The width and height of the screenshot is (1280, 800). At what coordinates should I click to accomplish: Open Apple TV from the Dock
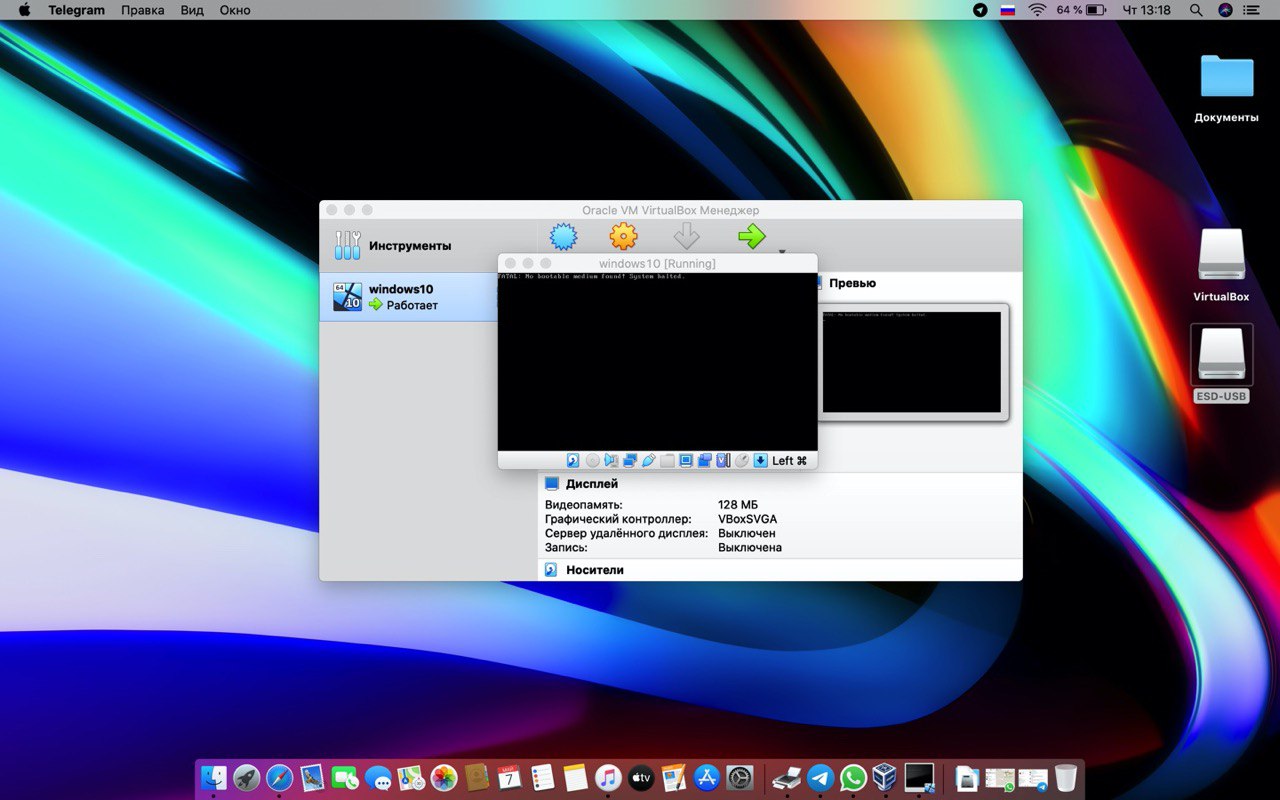pos(641,777)
